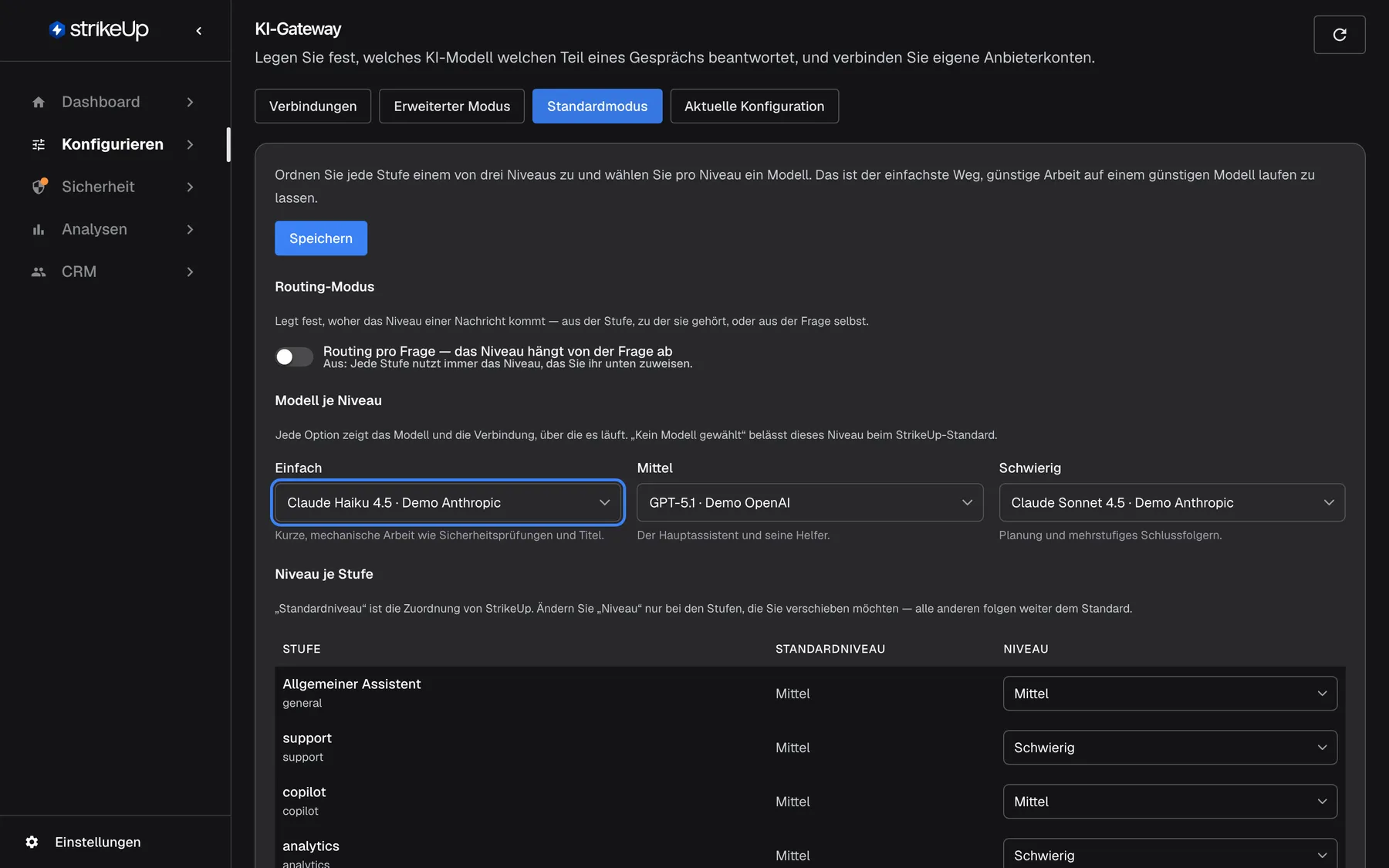1389x868 pixels.
Task: Open Niveau dropdown for support row
Action: 1170,748
